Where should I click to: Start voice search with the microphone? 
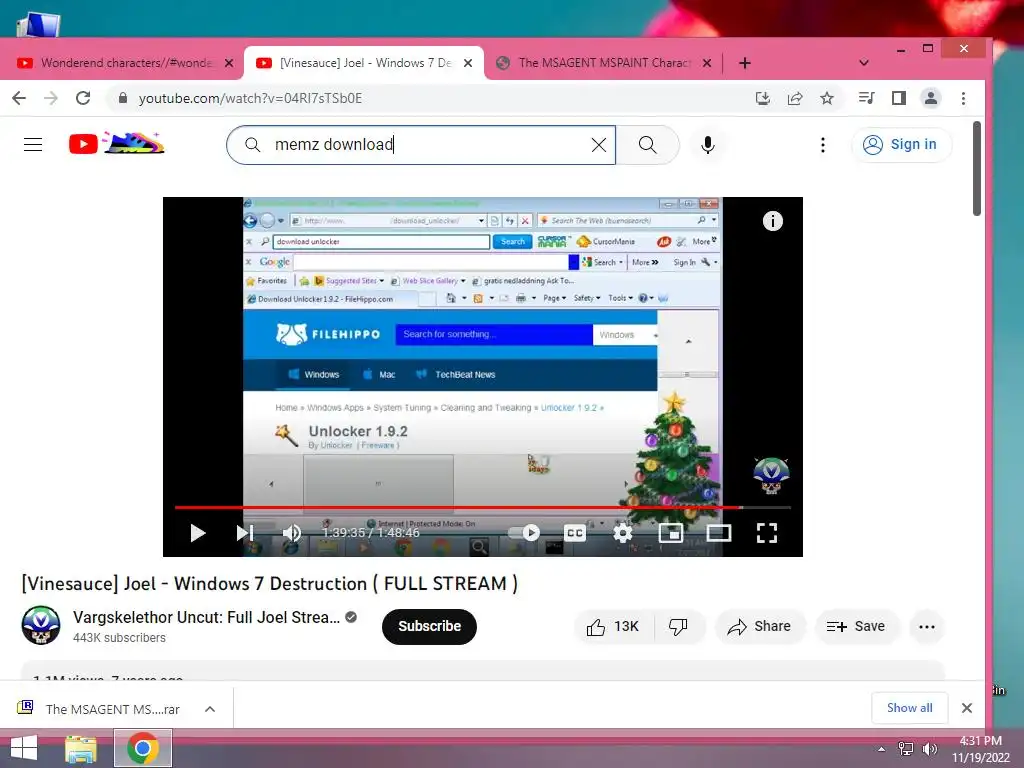click(x=707, y=145)
